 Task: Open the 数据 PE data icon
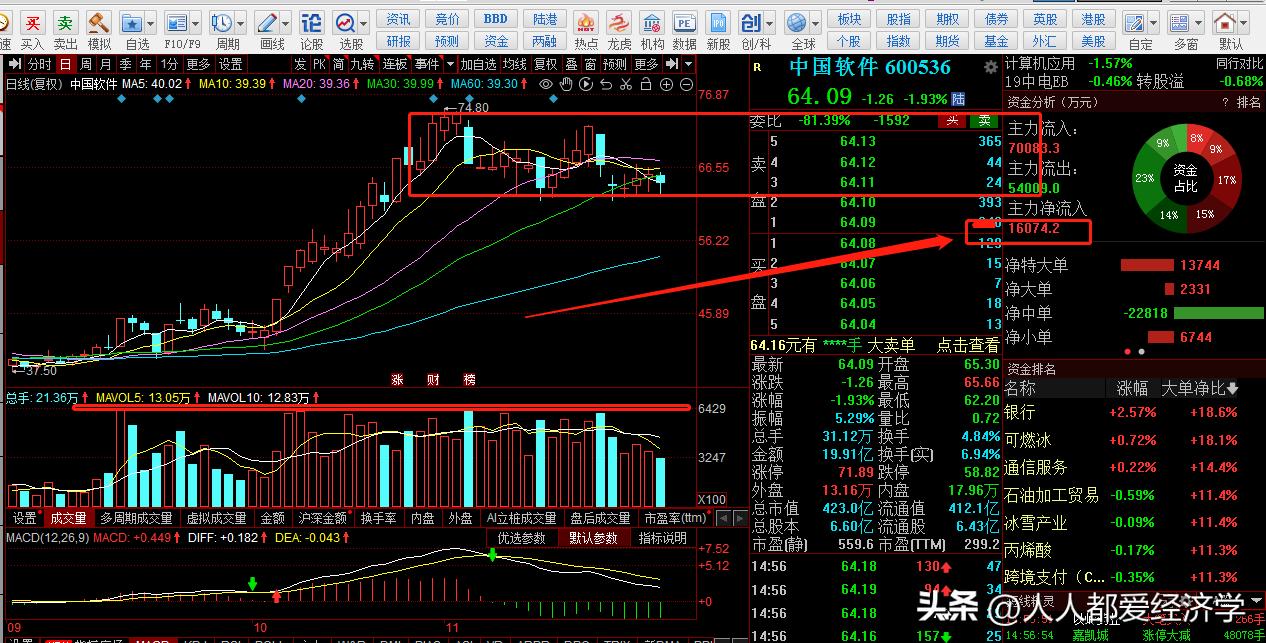coord(685,22)
